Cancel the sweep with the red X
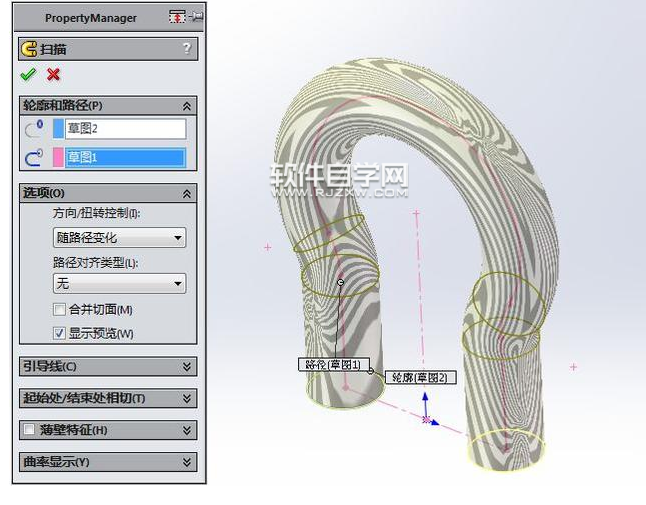 click(x=53, y=75)
